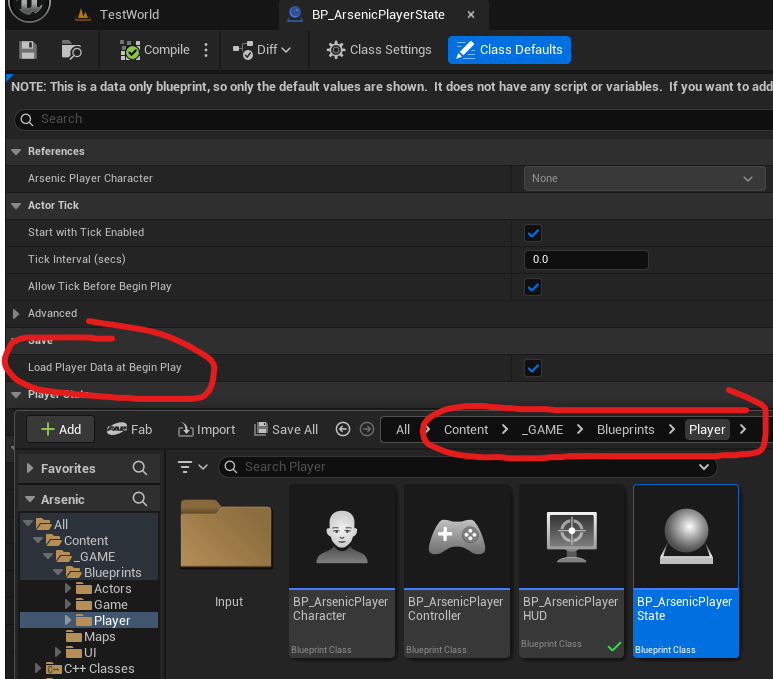Screen dimensions: 773x679
Task: Collapse the Player State section arrow
Action: (x=16, y=395)
